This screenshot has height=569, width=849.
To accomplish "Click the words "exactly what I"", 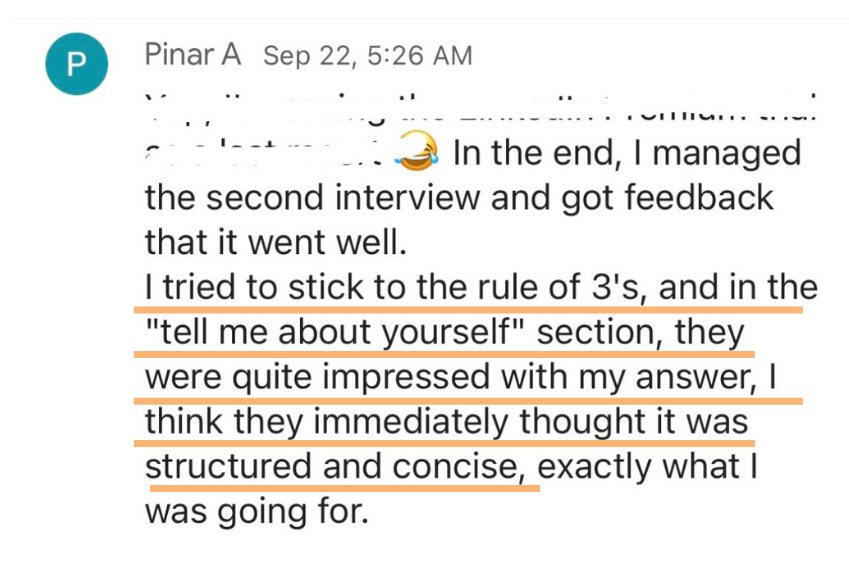I will point(647,467).
